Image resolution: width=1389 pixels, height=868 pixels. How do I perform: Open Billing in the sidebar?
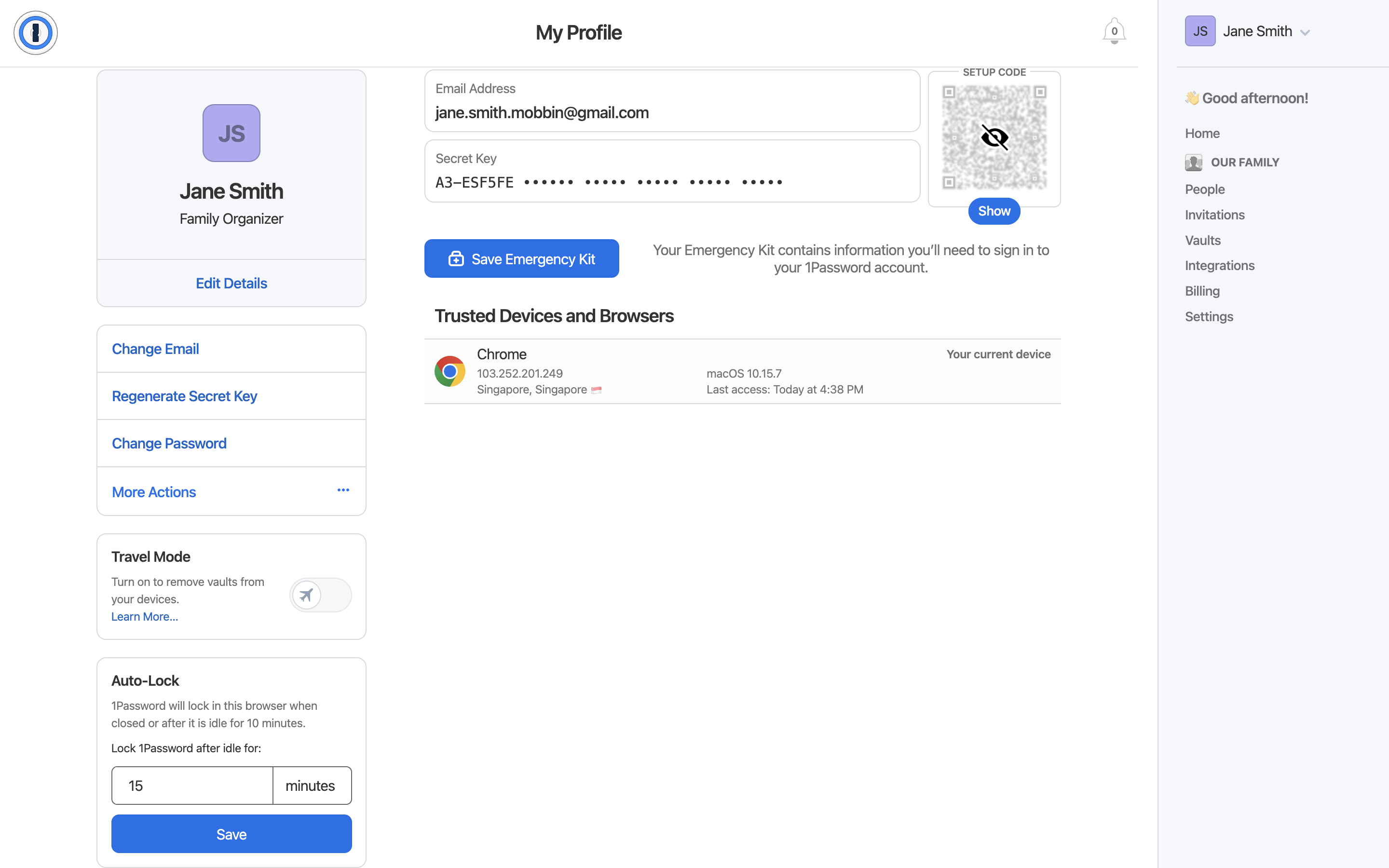1202,291
